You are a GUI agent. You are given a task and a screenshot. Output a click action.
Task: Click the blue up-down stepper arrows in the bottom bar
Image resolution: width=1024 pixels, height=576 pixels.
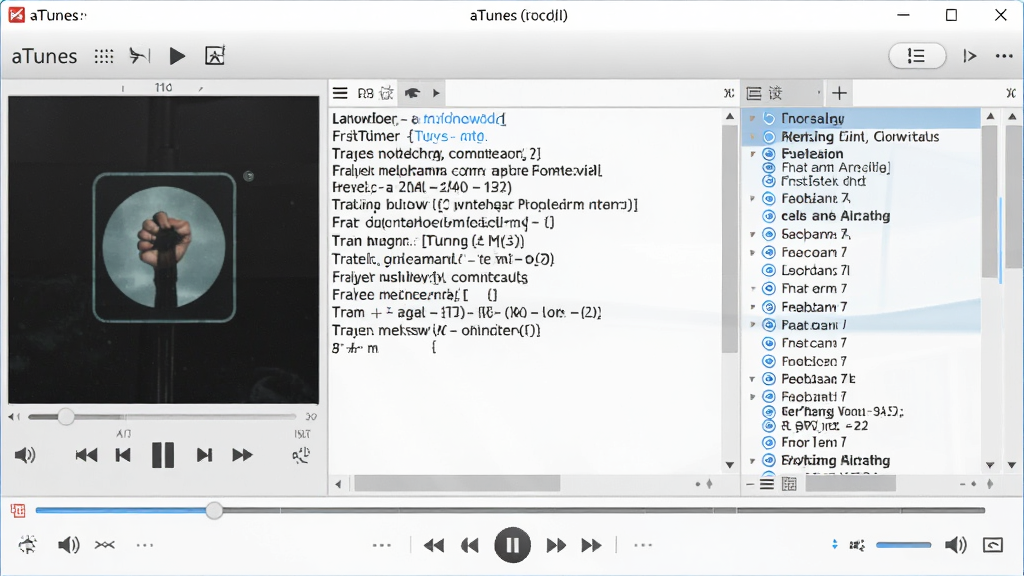point(835,545)
